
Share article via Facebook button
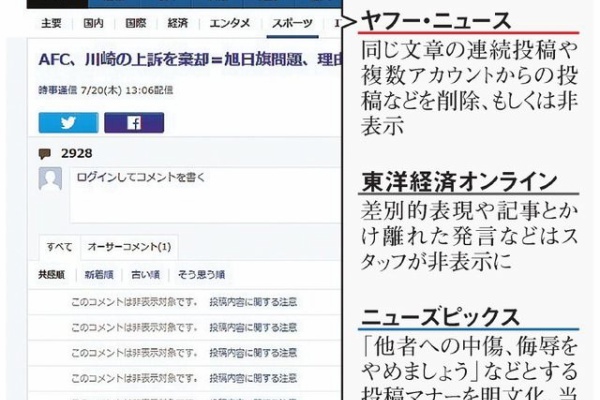coord(133,122)
